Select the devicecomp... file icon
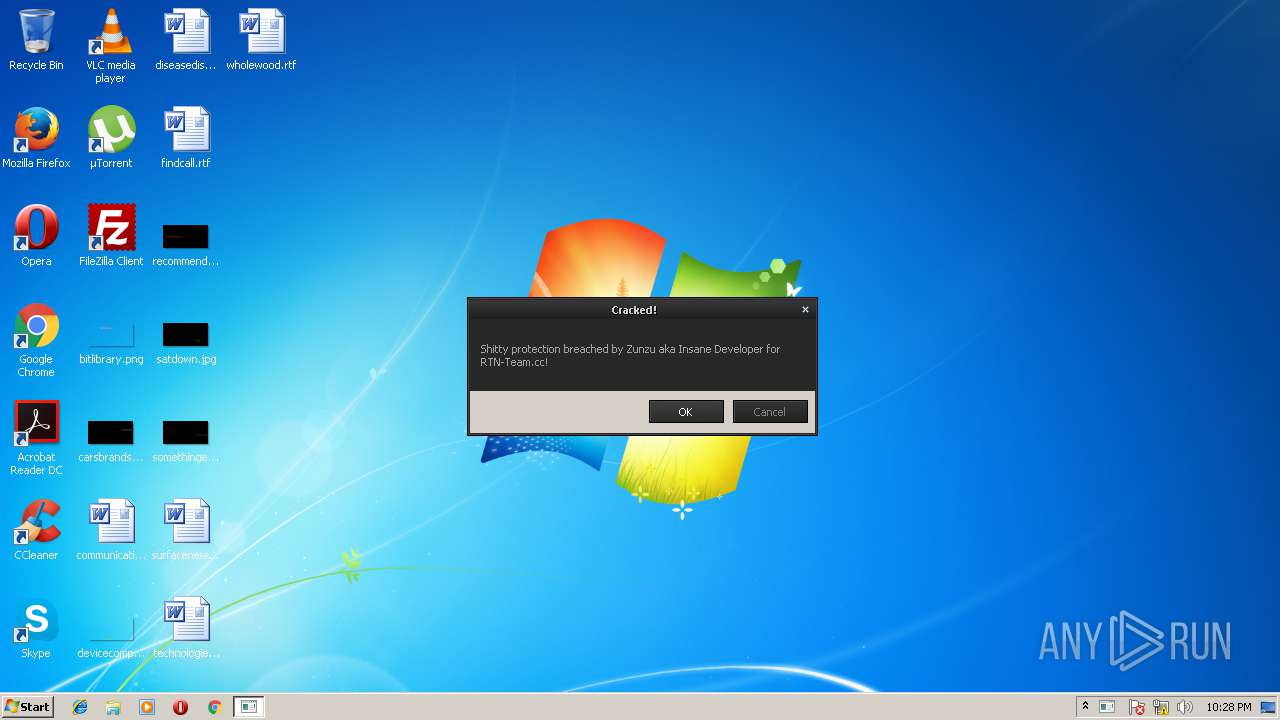This screenshot has width=1280, height=720. pyautogui.click(x=111, y=637)
